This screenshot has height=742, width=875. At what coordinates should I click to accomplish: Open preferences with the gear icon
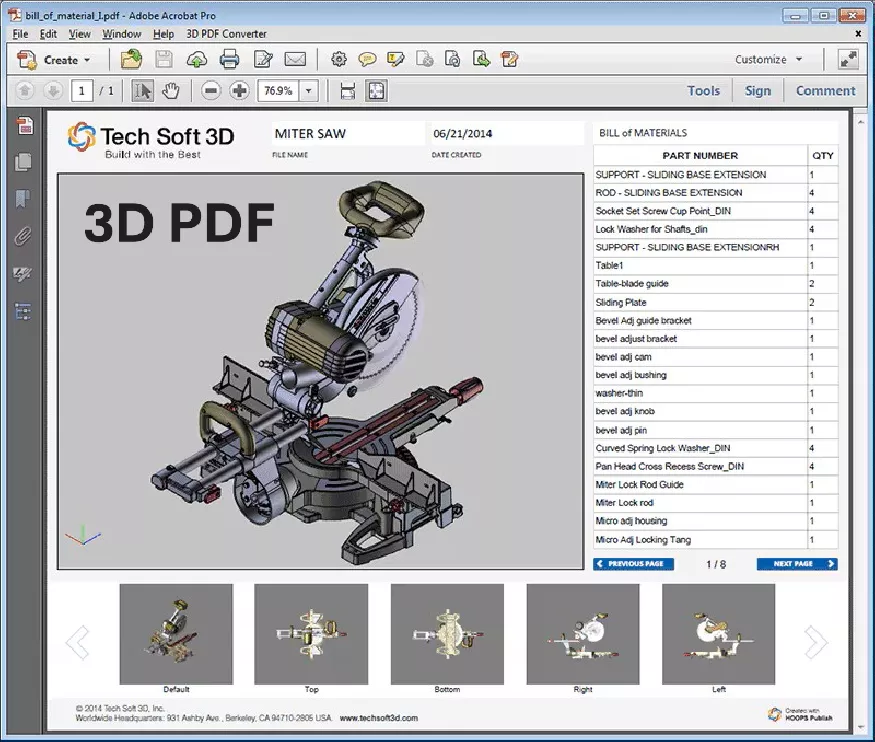(339, 59)
